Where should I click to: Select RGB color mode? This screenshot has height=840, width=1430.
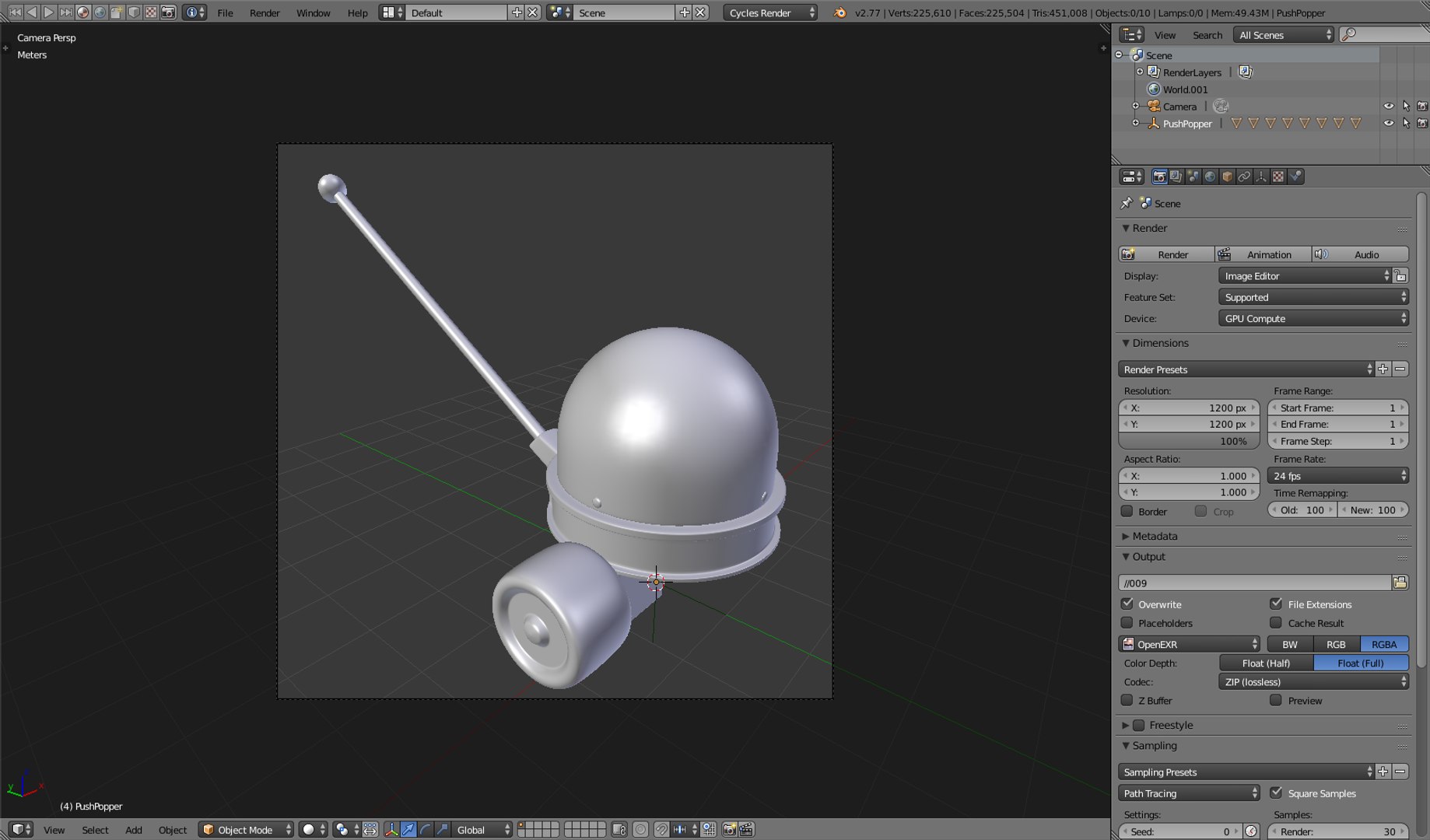coord(1336,644)
